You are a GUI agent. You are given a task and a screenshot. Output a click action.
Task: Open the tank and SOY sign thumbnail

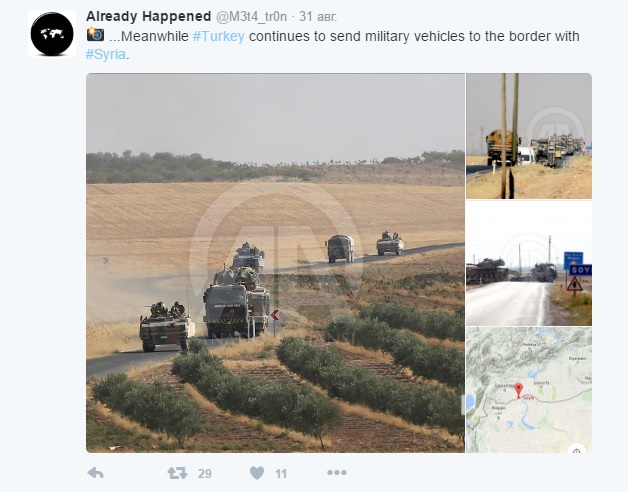[x=529, y=263]
